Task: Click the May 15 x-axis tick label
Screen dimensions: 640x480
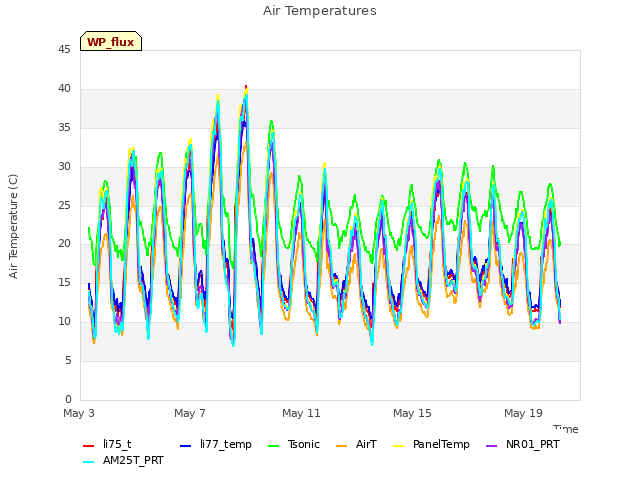Action: [x=412, y=413]
